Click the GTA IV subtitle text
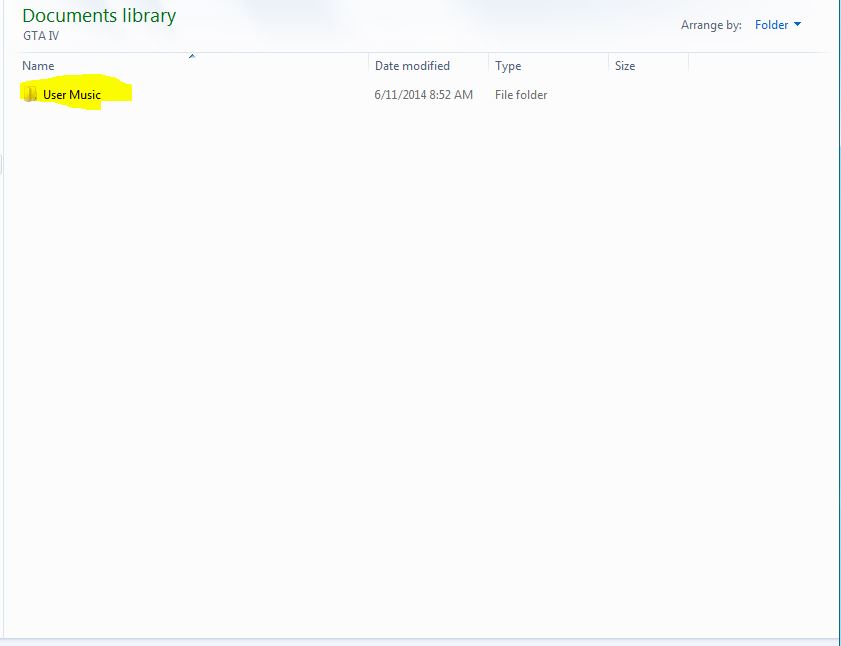 tap(41, 36)
